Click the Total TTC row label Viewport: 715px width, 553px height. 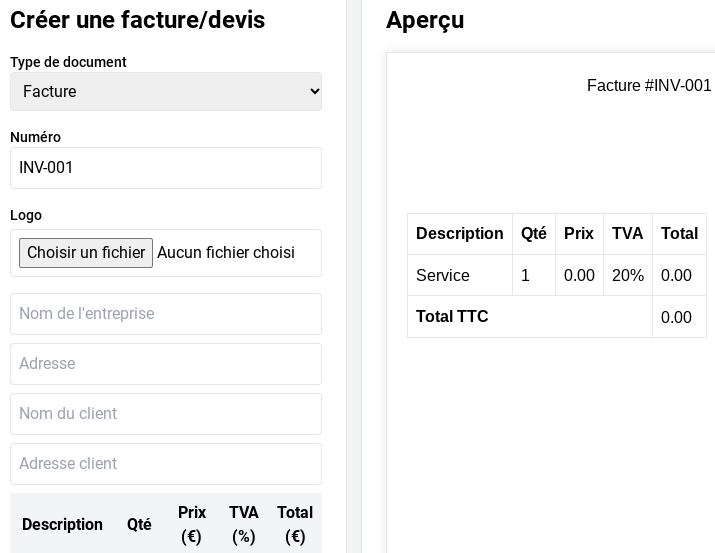click(452, 317)
